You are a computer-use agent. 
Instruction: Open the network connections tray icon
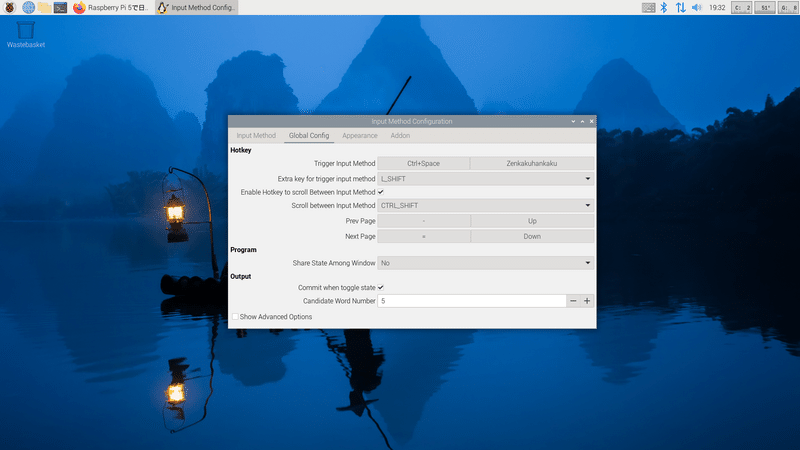click(x=681, y=7)
